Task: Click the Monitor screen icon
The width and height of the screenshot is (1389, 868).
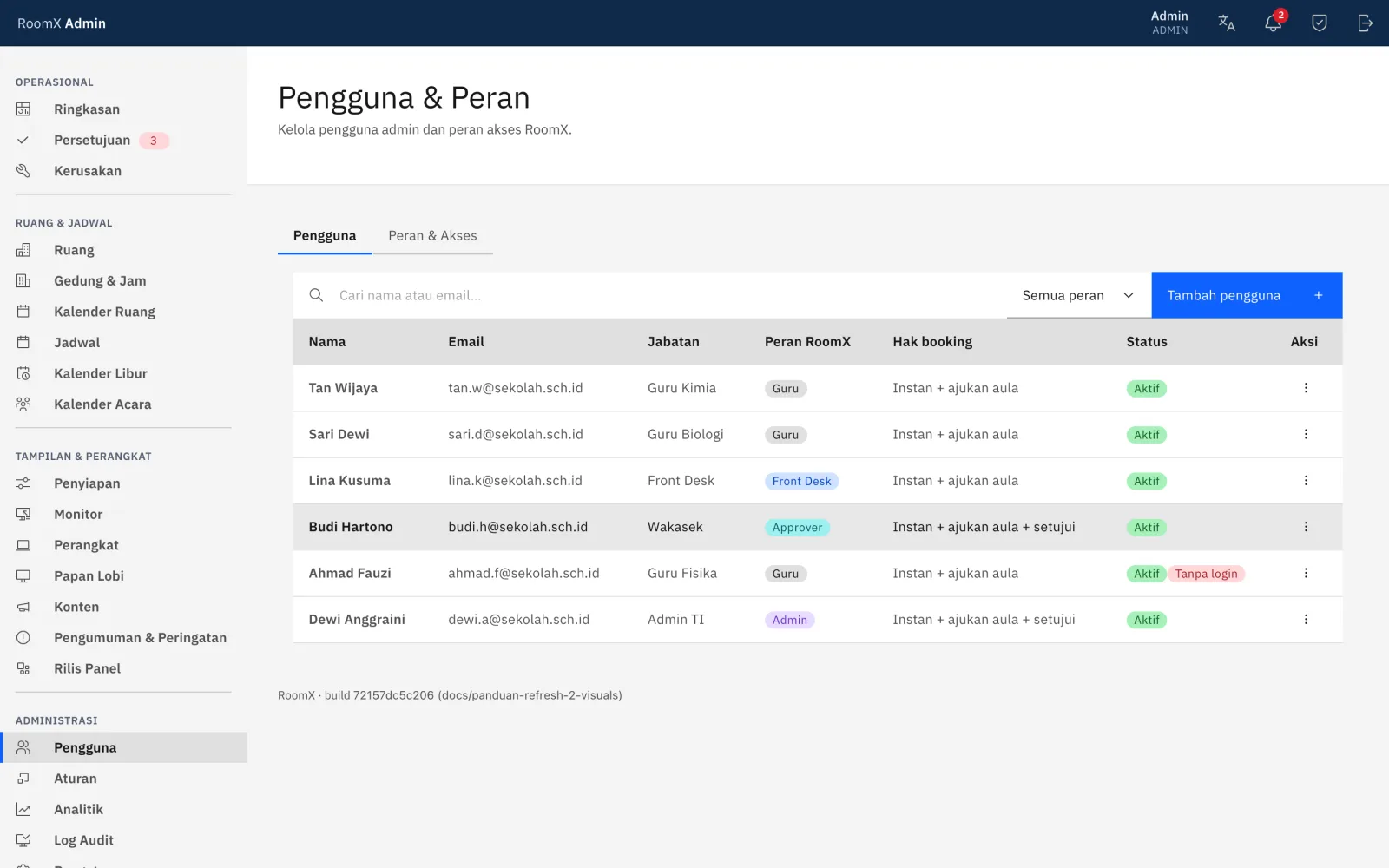Action: point(23,515)
